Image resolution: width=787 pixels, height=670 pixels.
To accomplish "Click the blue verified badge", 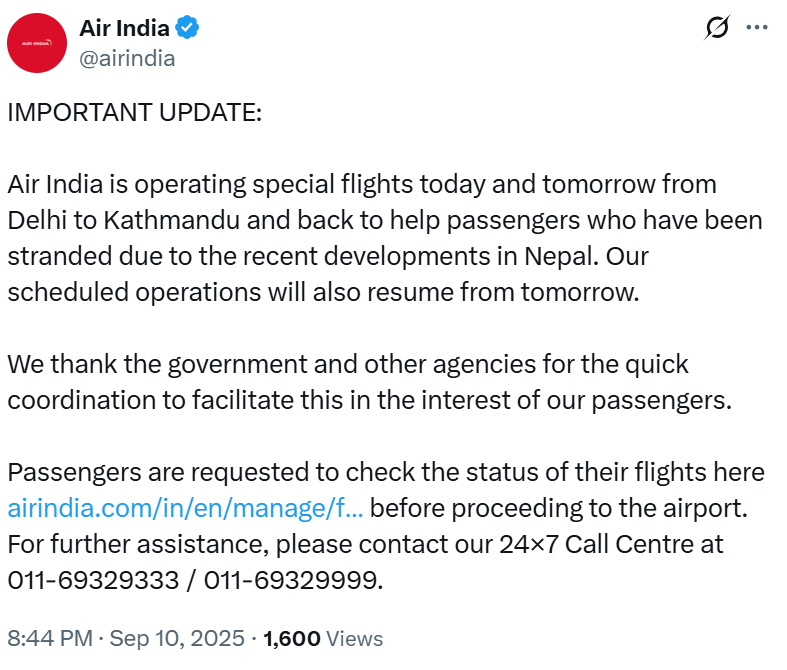I will [189, 28].
